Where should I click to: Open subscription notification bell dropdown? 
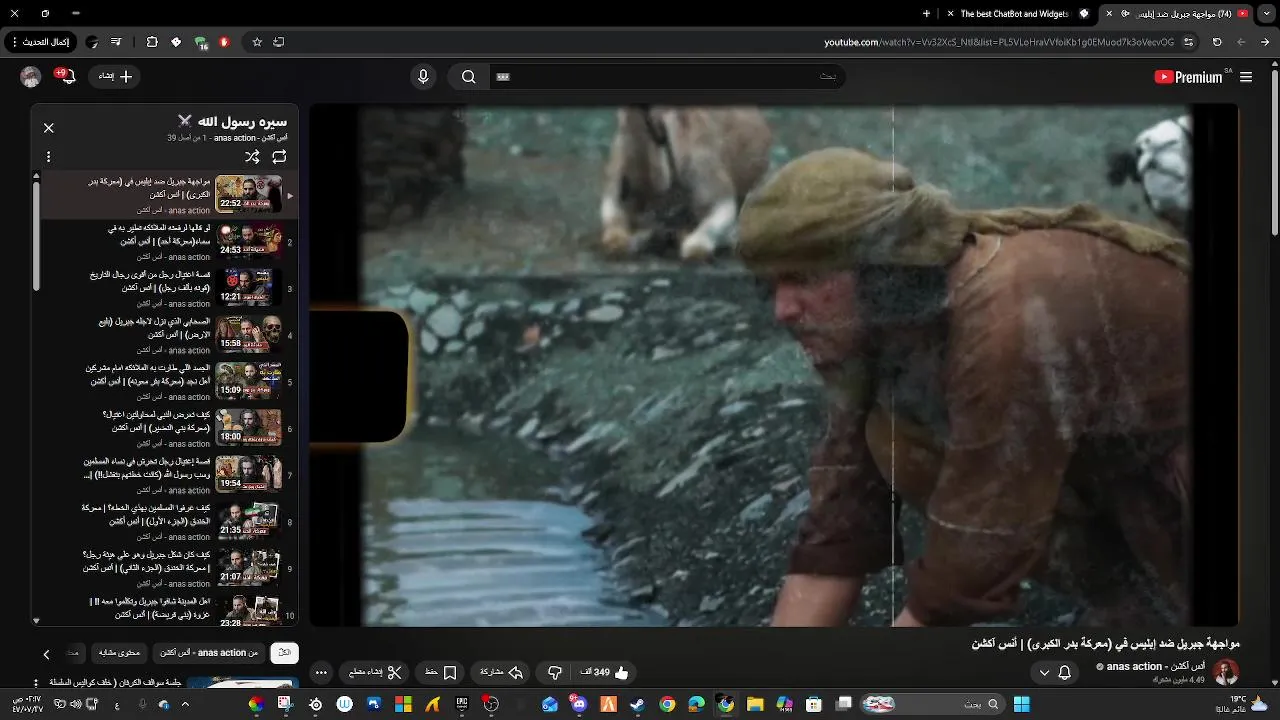[1055, 673]
